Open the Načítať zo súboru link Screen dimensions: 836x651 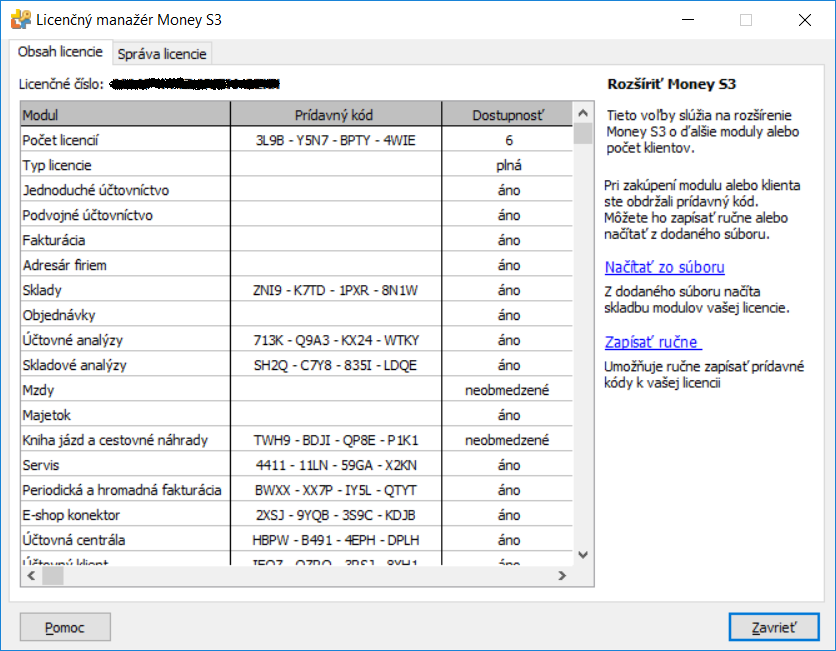coord(664,267)
